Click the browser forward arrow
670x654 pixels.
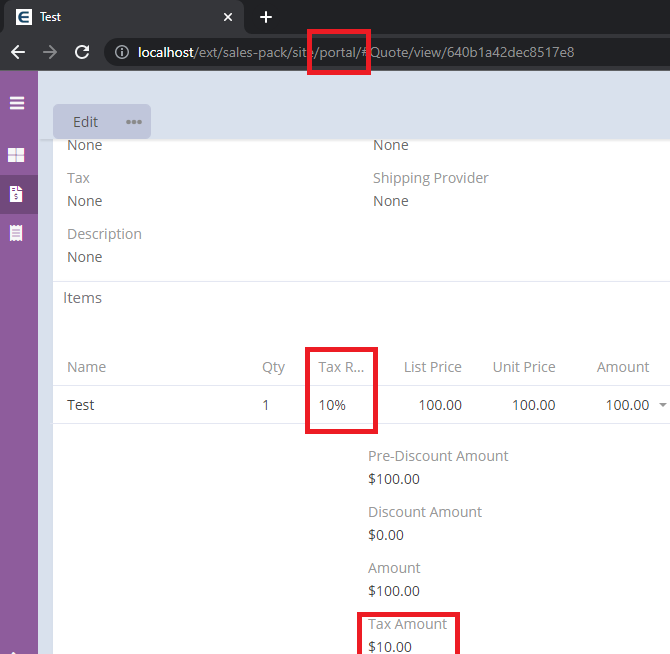pos(50,52)
